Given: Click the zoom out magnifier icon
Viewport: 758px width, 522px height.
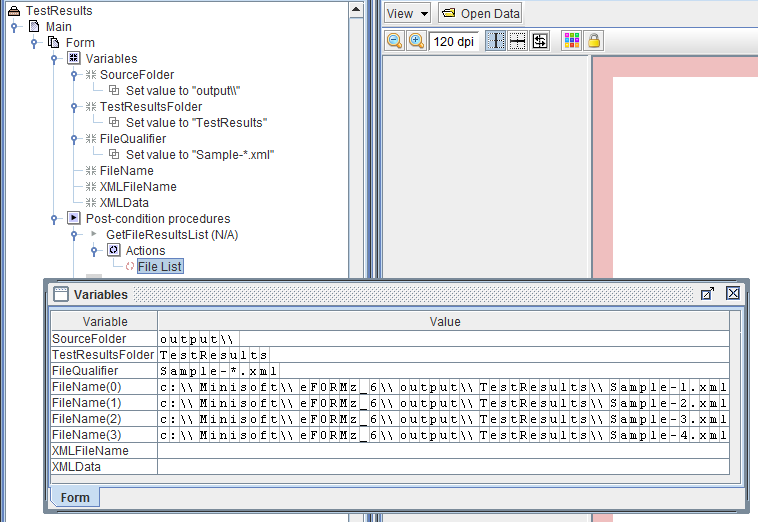Looking at the screenshot, I should [x=394, y=41].
